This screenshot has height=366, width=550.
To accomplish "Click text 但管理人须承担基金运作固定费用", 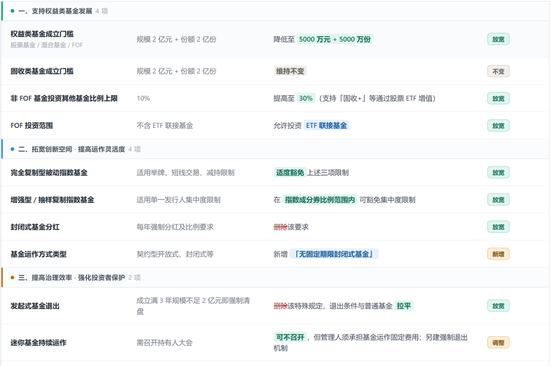I will 366,337.
